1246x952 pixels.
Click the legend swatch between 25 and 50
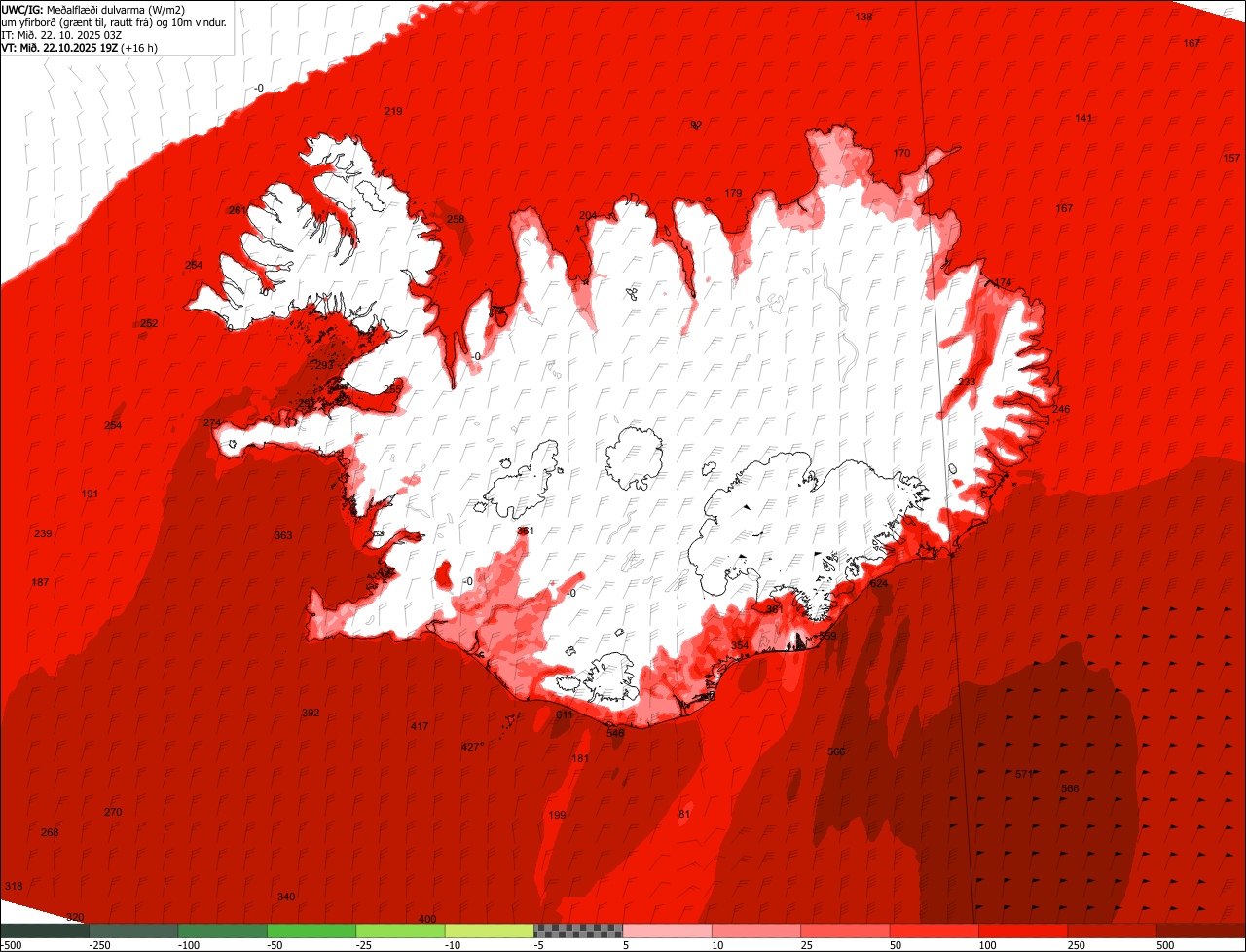coord(846,931)
